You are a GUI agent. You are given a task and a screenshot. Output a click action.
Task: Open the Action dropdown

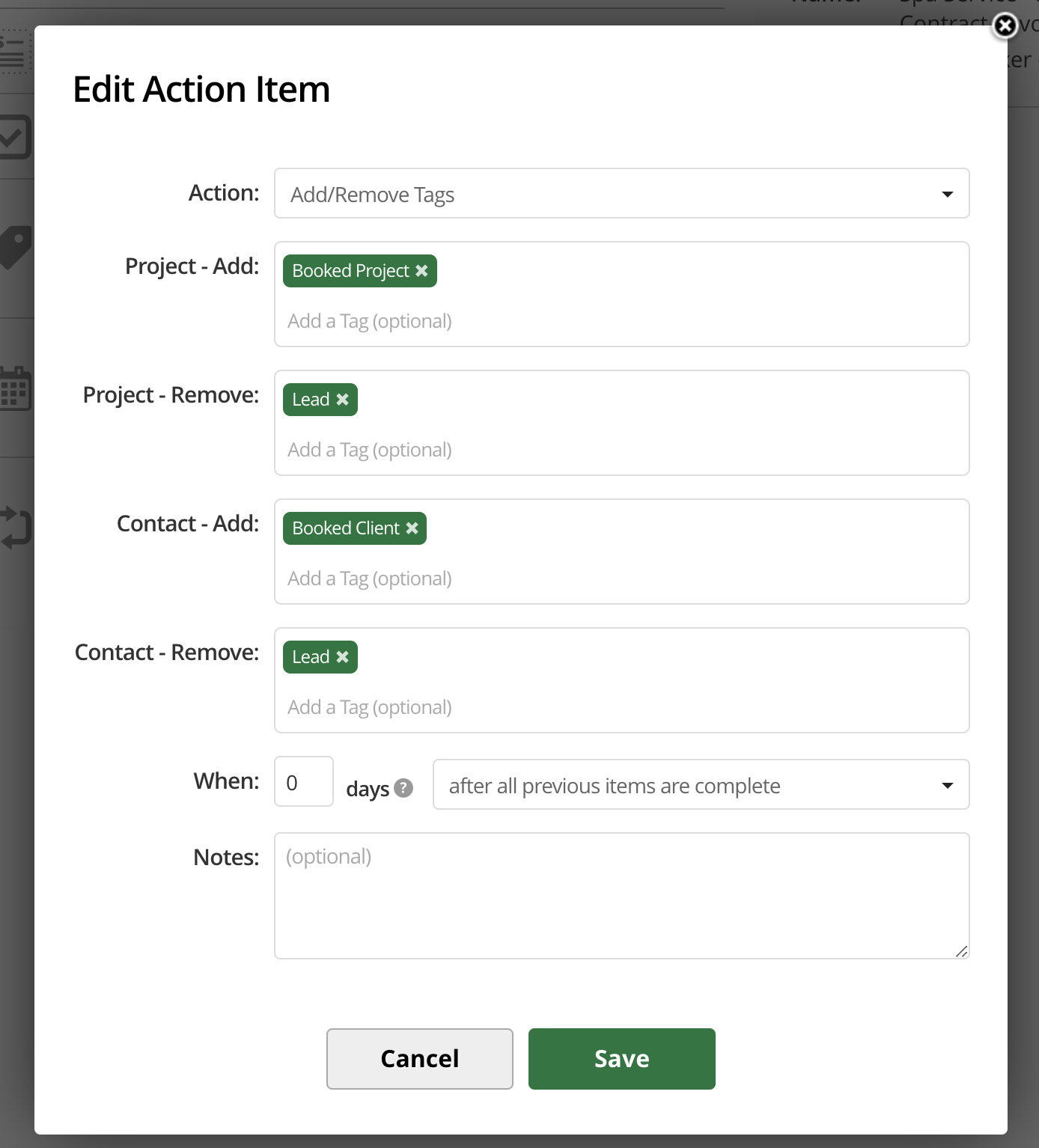point(621,194)
